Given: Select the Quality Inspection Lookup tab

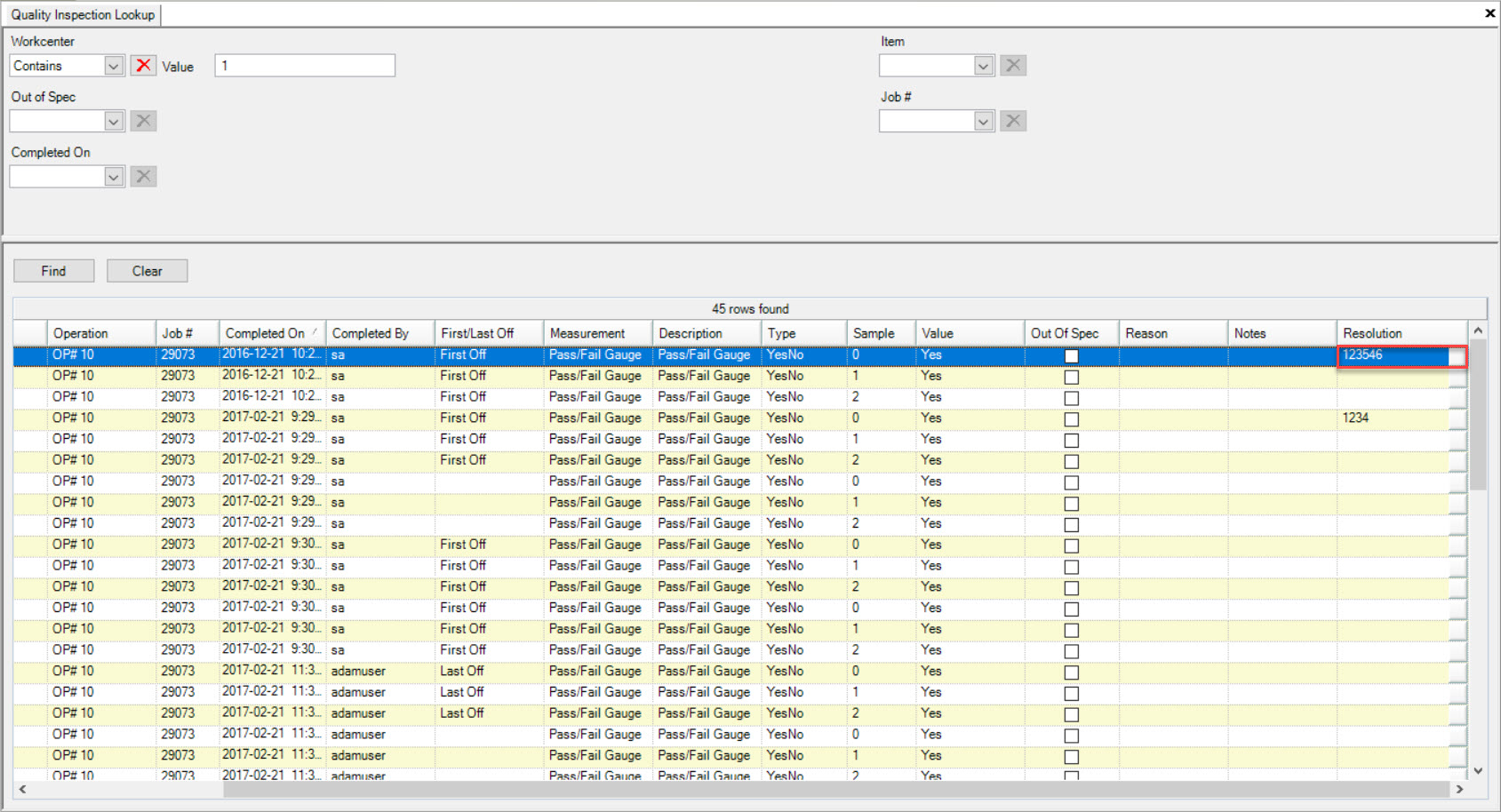Looking at the screenshot, I should click(x=83, y=14).
